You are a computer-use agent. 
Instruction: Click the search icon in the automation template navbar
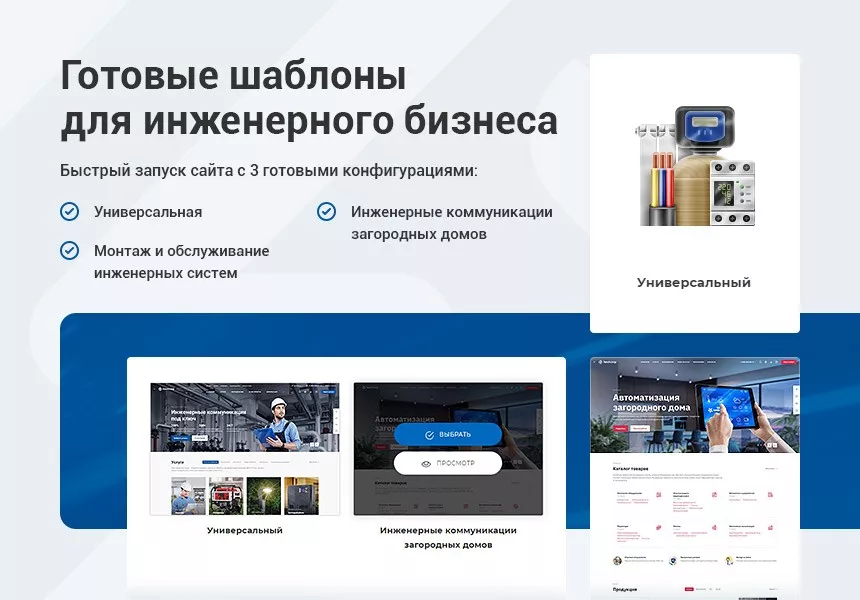coord(762,361)
